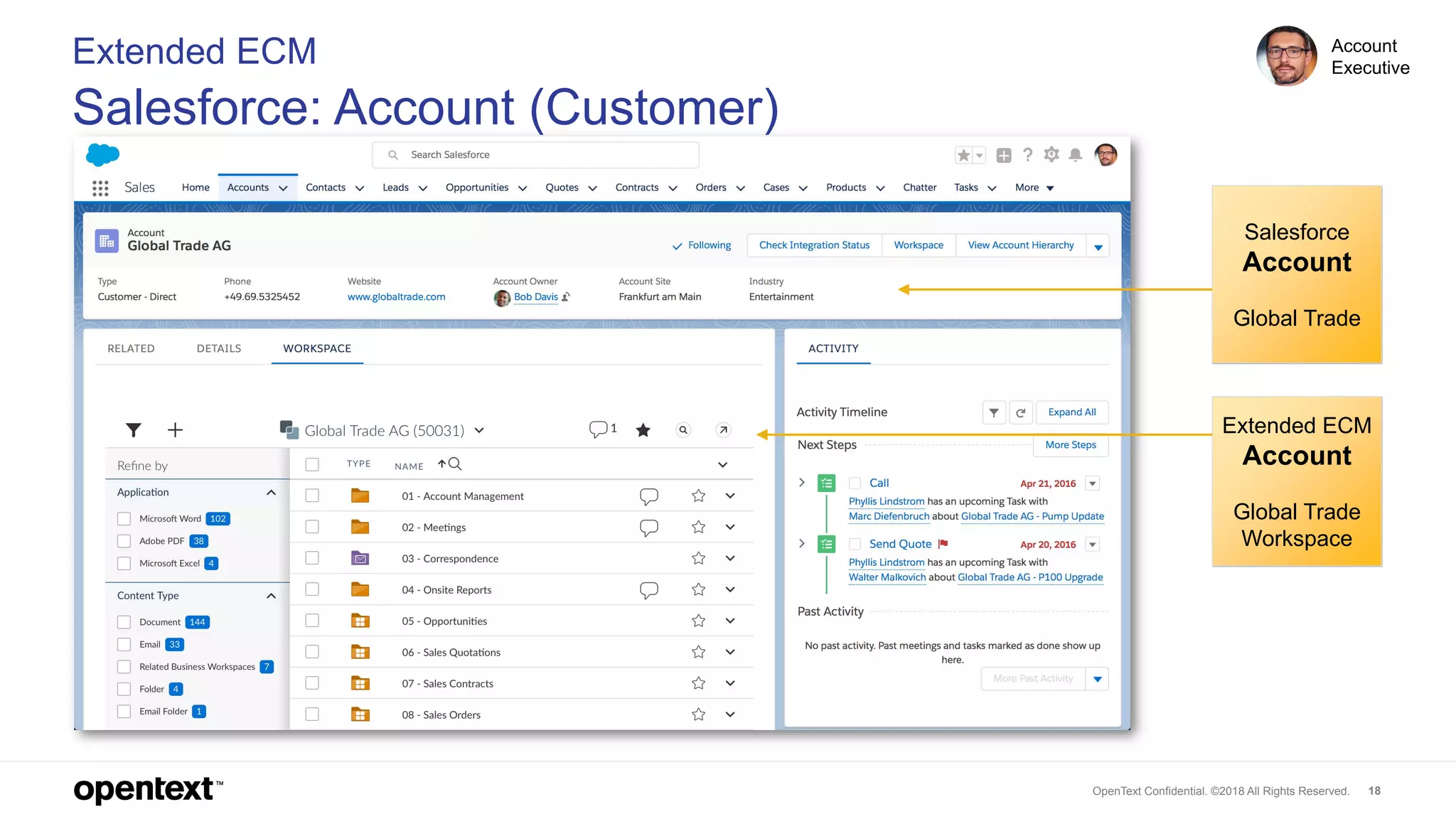Screen dimensions: 1456x819
Task: Check the Email content type box
Action: (x=124, y=644)
